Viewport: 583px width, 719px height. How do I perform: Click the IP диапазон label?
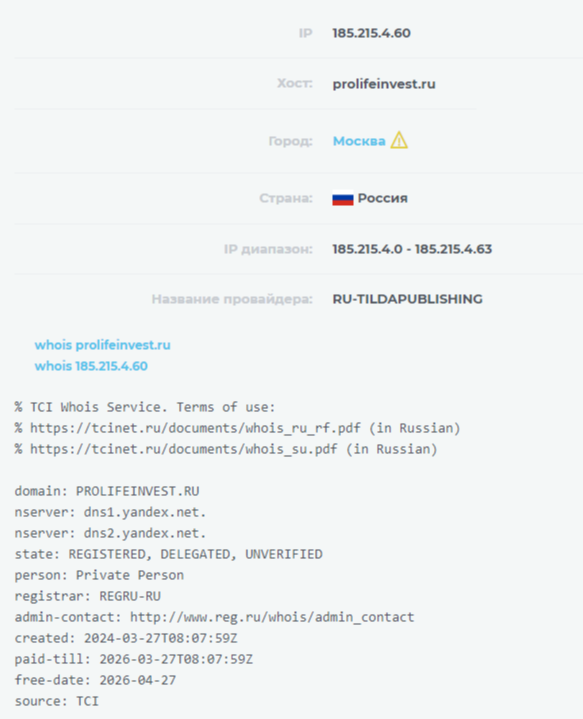[x=268, y=249]
